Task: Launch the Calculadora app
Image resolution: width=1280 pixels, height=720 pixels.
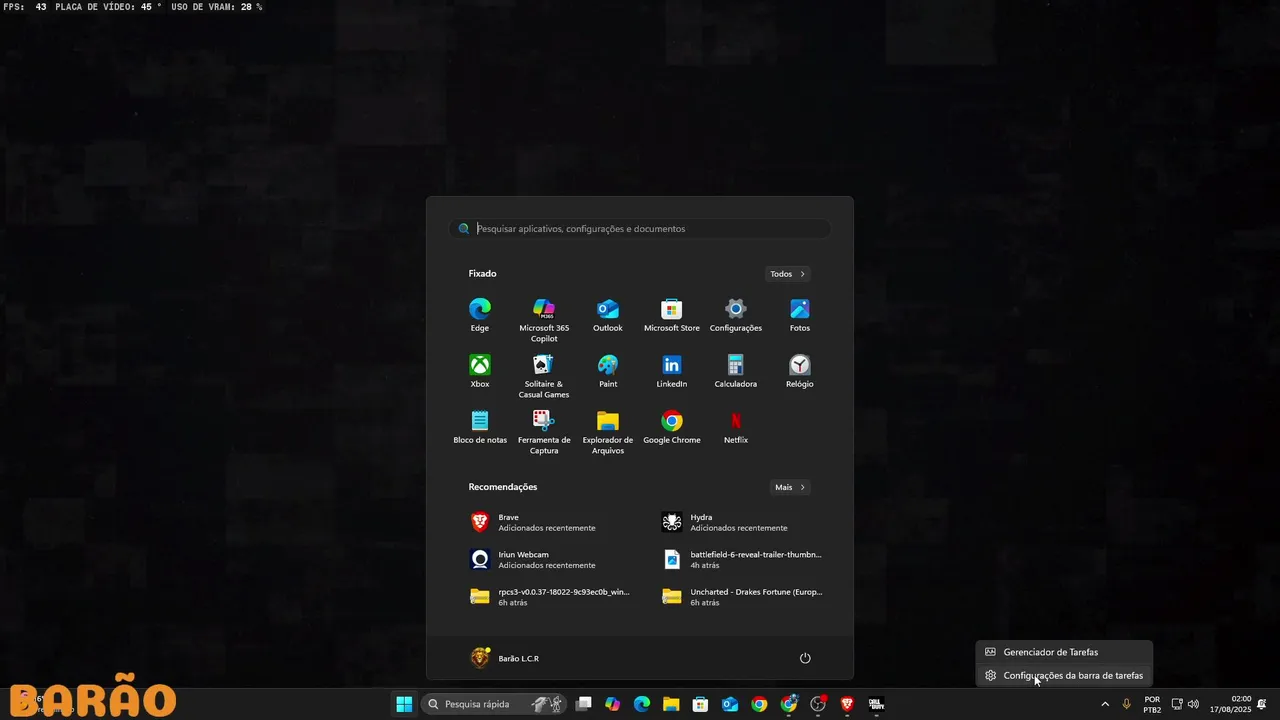Action: tap(736, 371)
